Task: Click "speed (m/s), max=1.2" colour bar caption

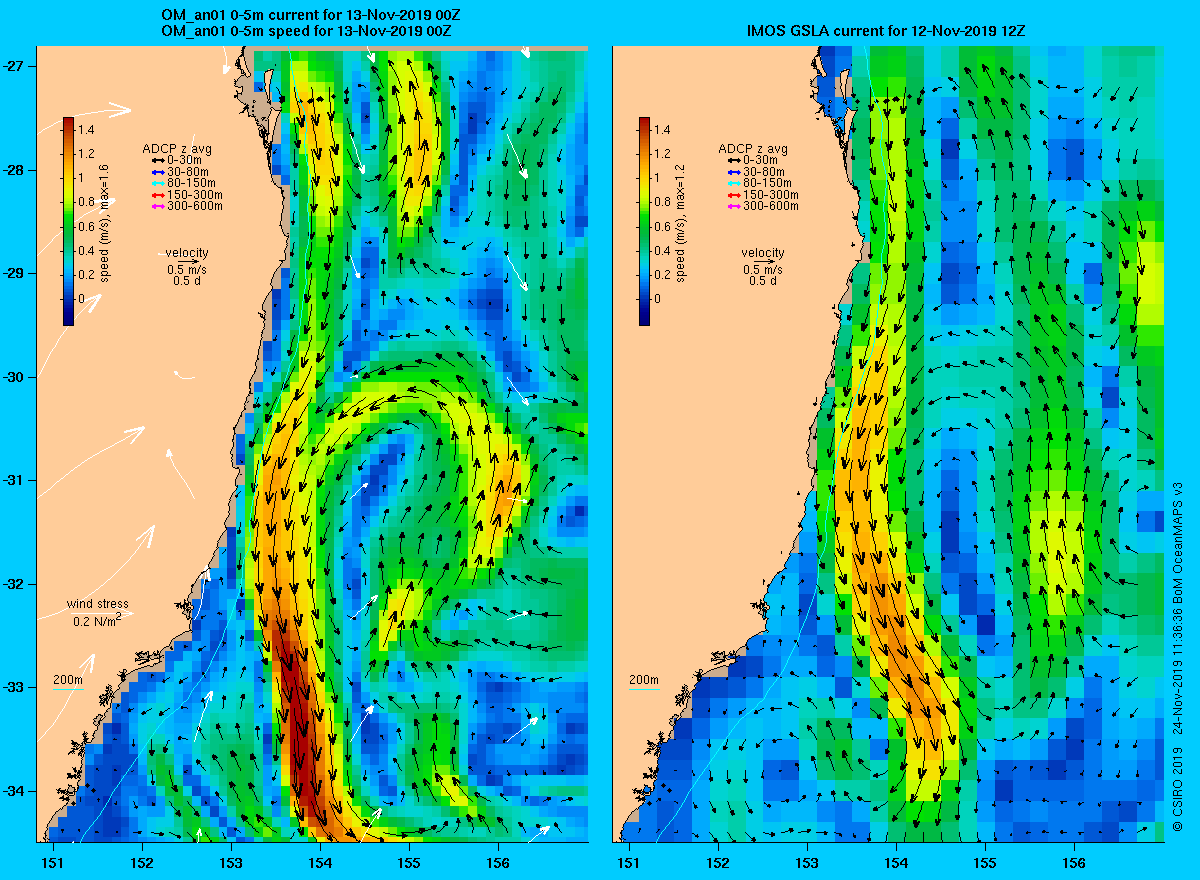Action: click(x=681, y=222)
